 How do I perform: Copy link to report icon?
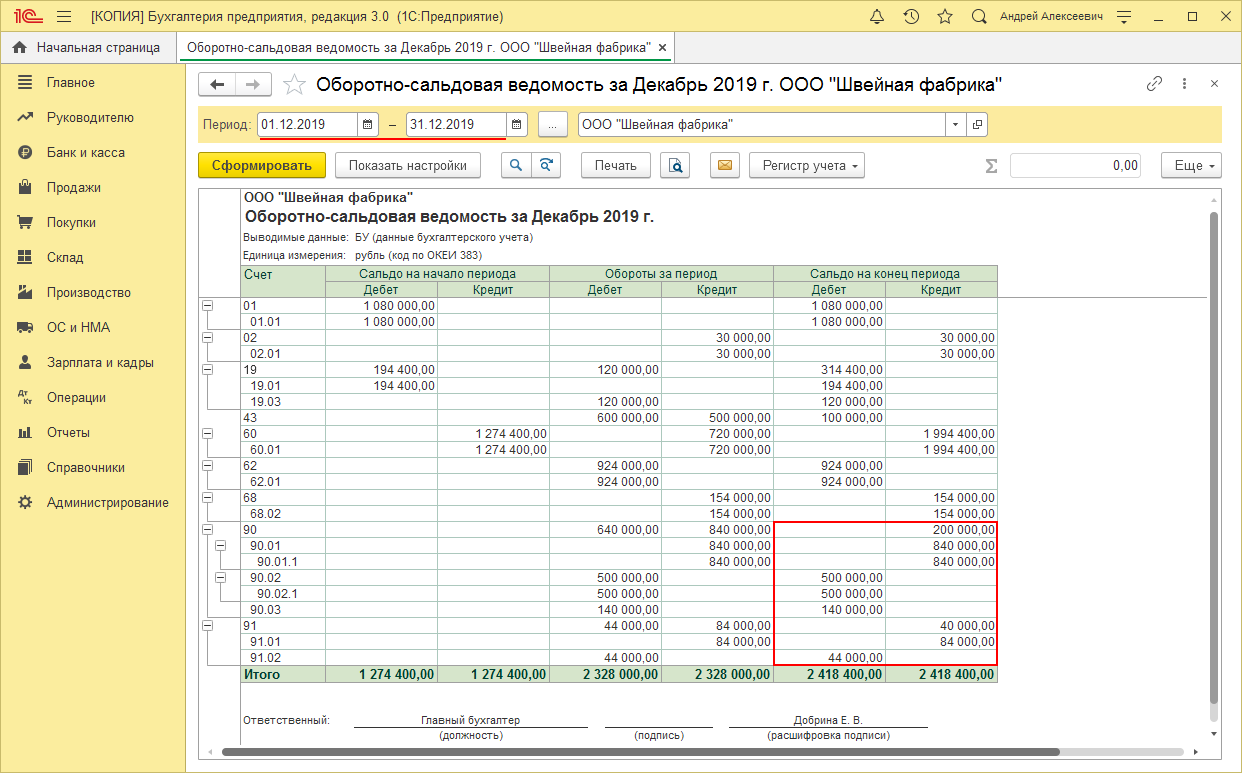click(x=1154, y=85)
